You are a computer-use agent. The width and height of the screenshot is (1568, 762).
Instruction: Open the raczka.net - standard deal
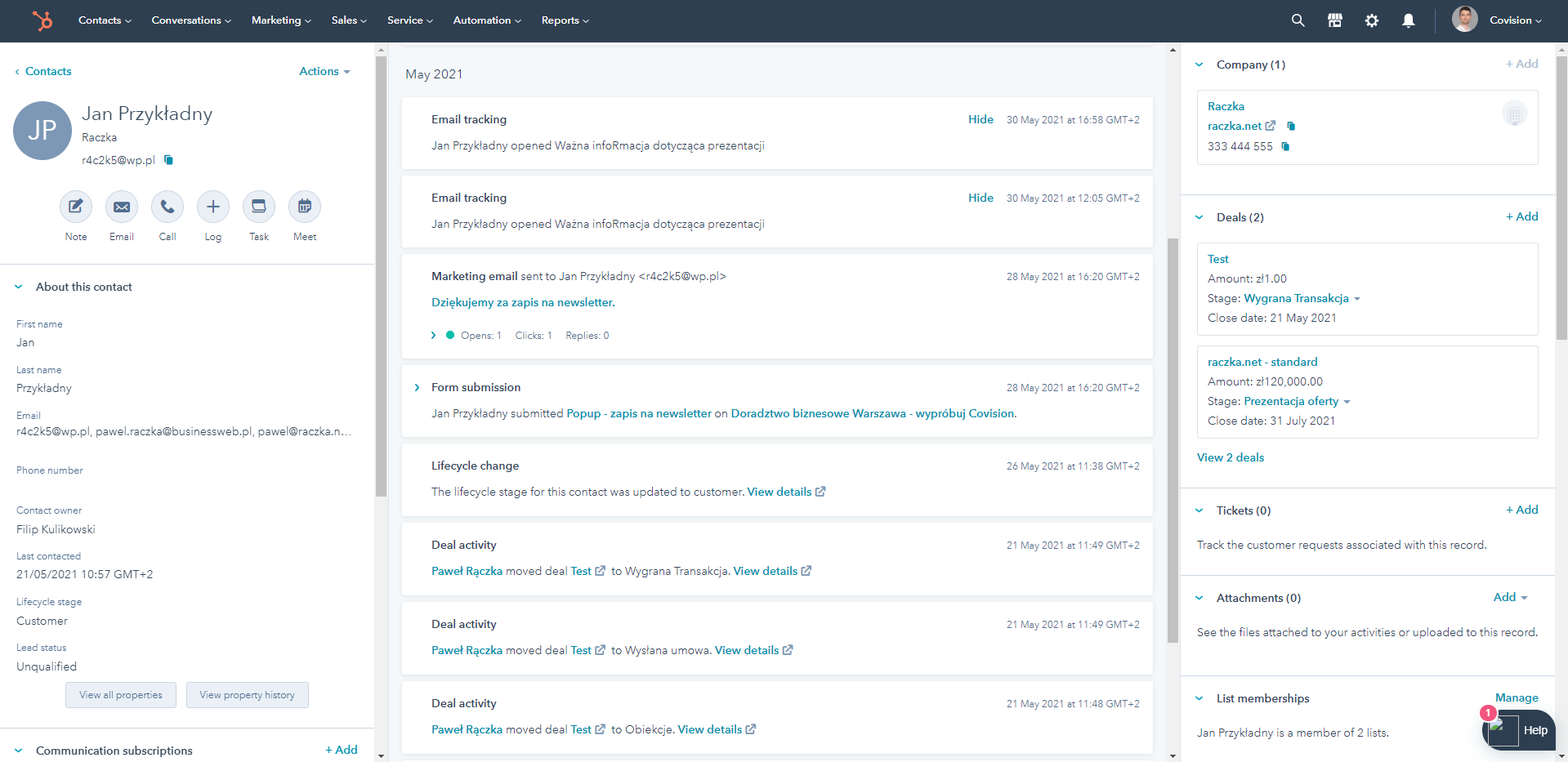[1262, 362]
